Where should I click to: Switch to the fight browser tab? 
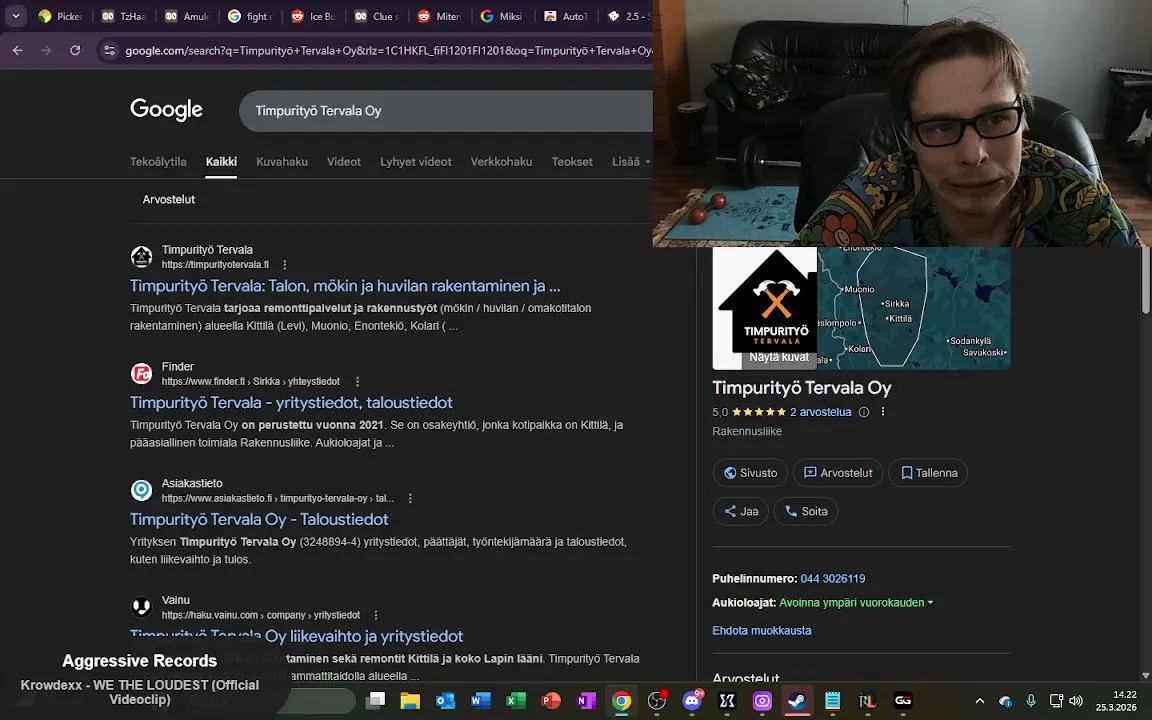(x=250, y=16)
